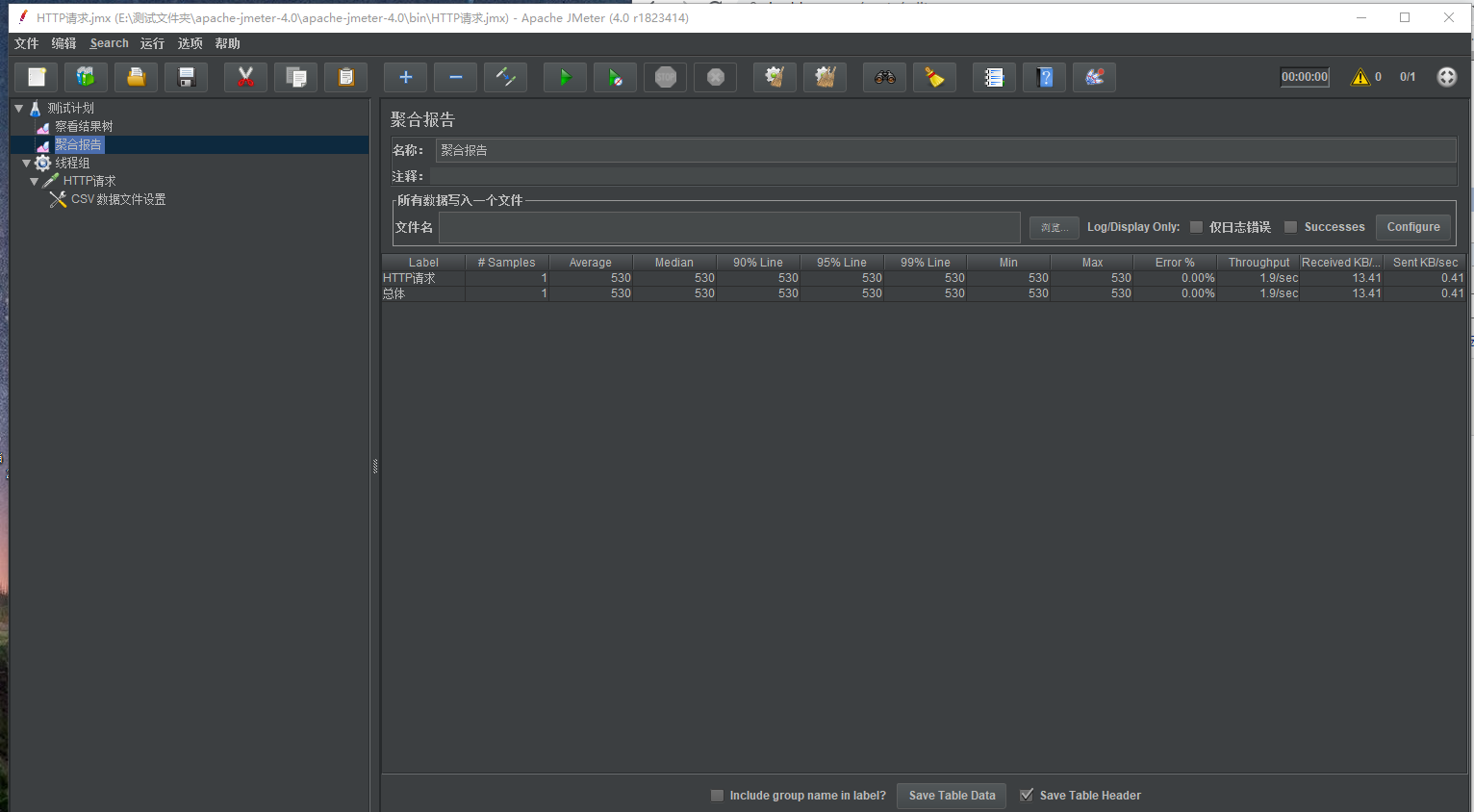Collapse the 线程组 tree node

coord(26,163)
